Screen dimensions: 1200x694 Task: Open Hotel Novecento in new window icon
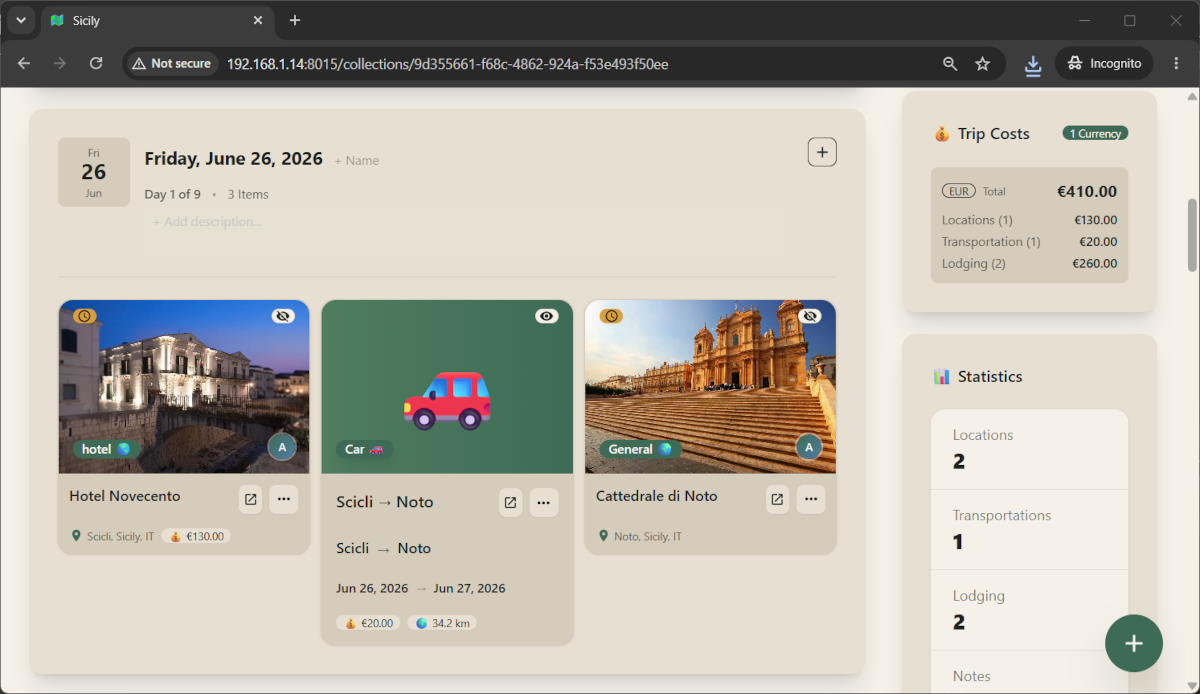click(250, 499)
